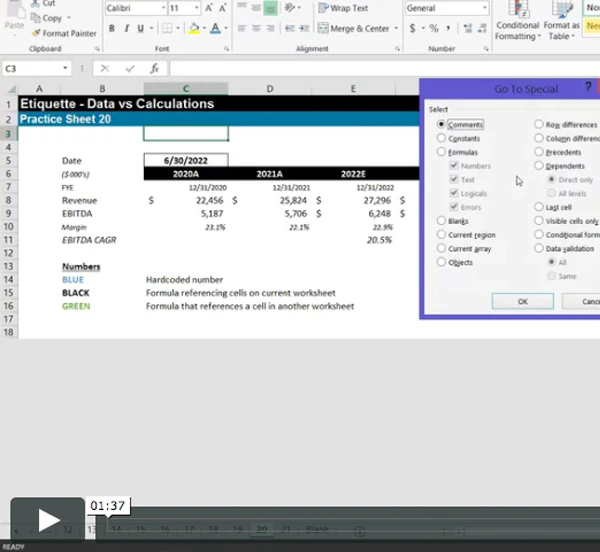This screenshot has height=552, width=600.
Task: Apply Percent Style format
Action: click(x=434, y=28)
